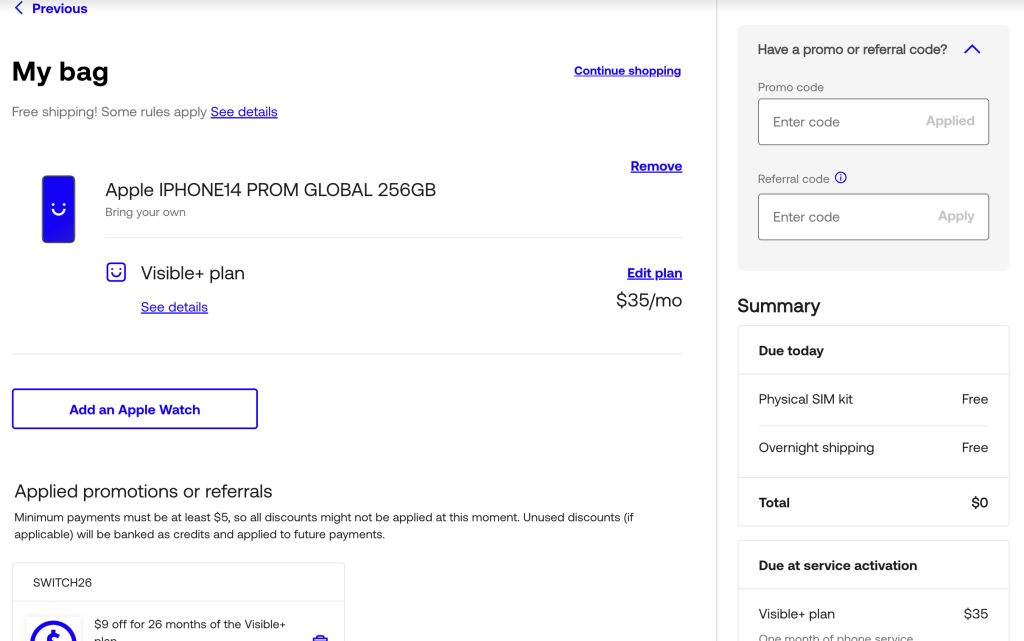The width and height of the screenshot is (1024, 641).
Task: Open See details for free shipping
Action: pyautogui.click(x=244, y=112)
